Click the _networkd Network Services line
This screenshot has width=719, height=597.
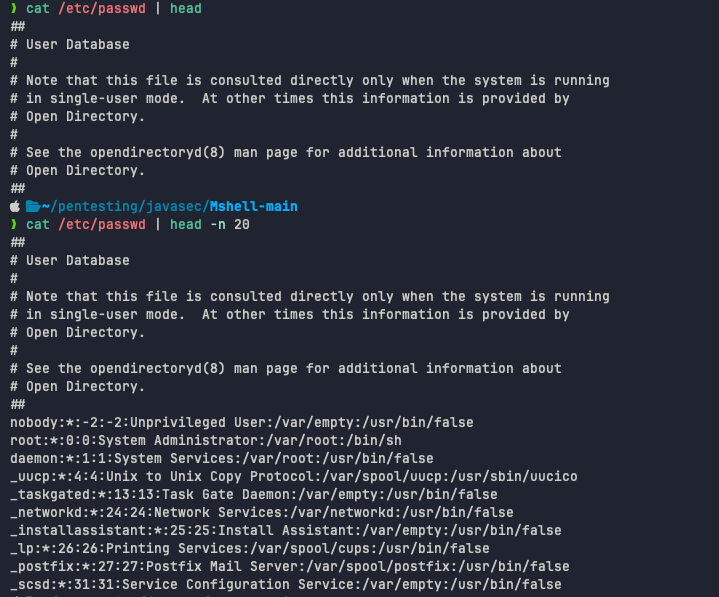tap(262, 512)
